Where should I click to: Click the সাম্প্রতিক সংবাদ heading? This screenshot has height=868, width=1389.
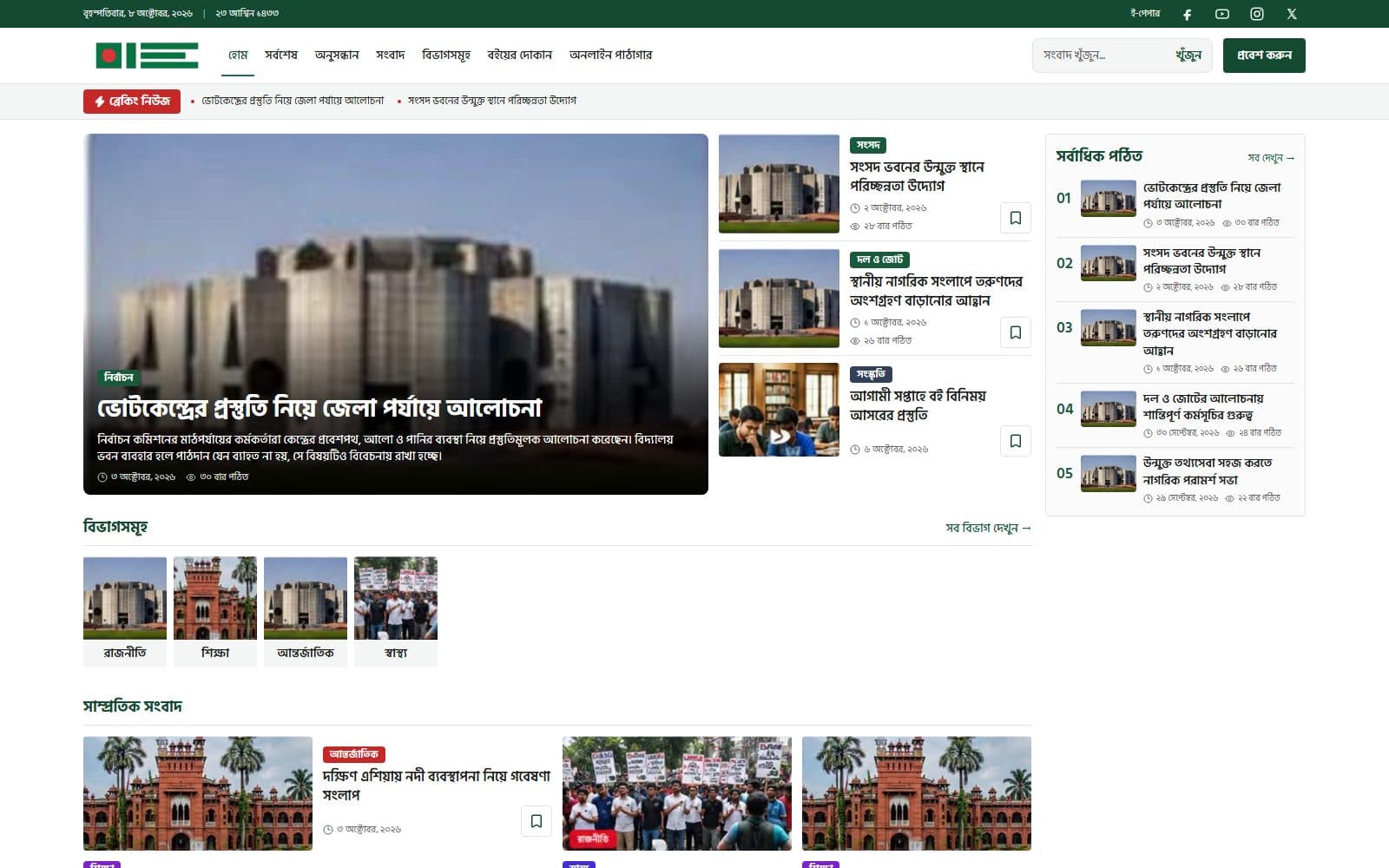[133, 707]
